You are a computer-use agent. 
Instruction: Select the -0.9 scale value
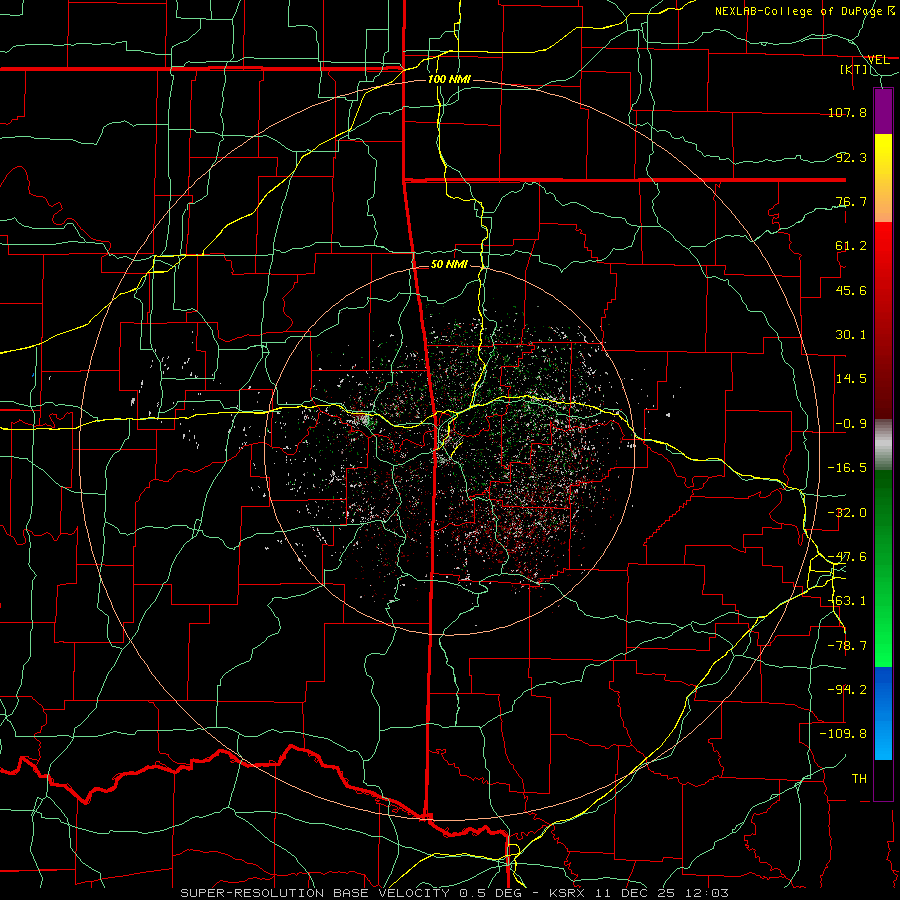coord(851,424)
